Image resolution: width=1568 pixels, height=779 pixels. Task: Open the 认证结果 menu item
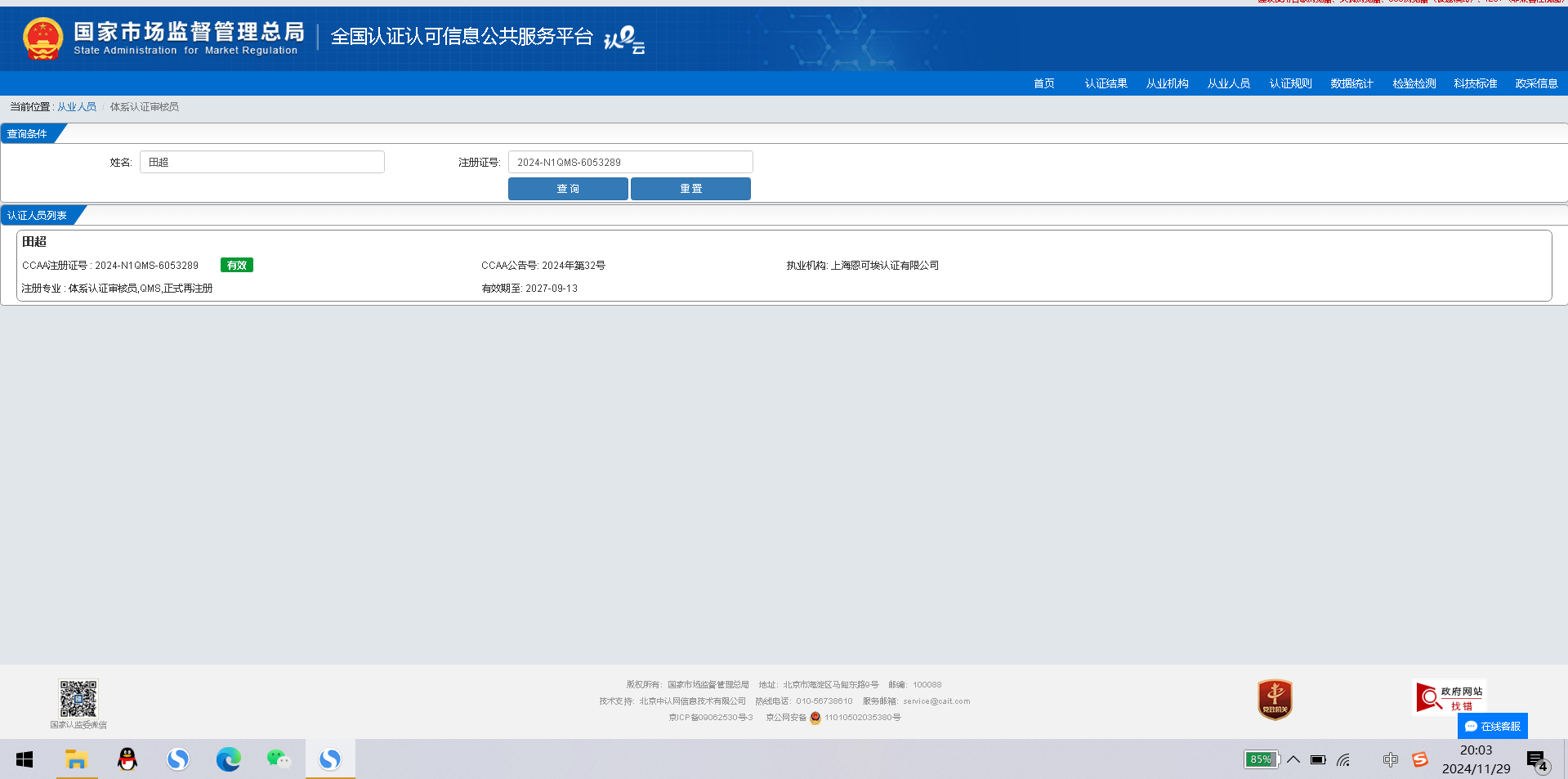[1106, 83]
